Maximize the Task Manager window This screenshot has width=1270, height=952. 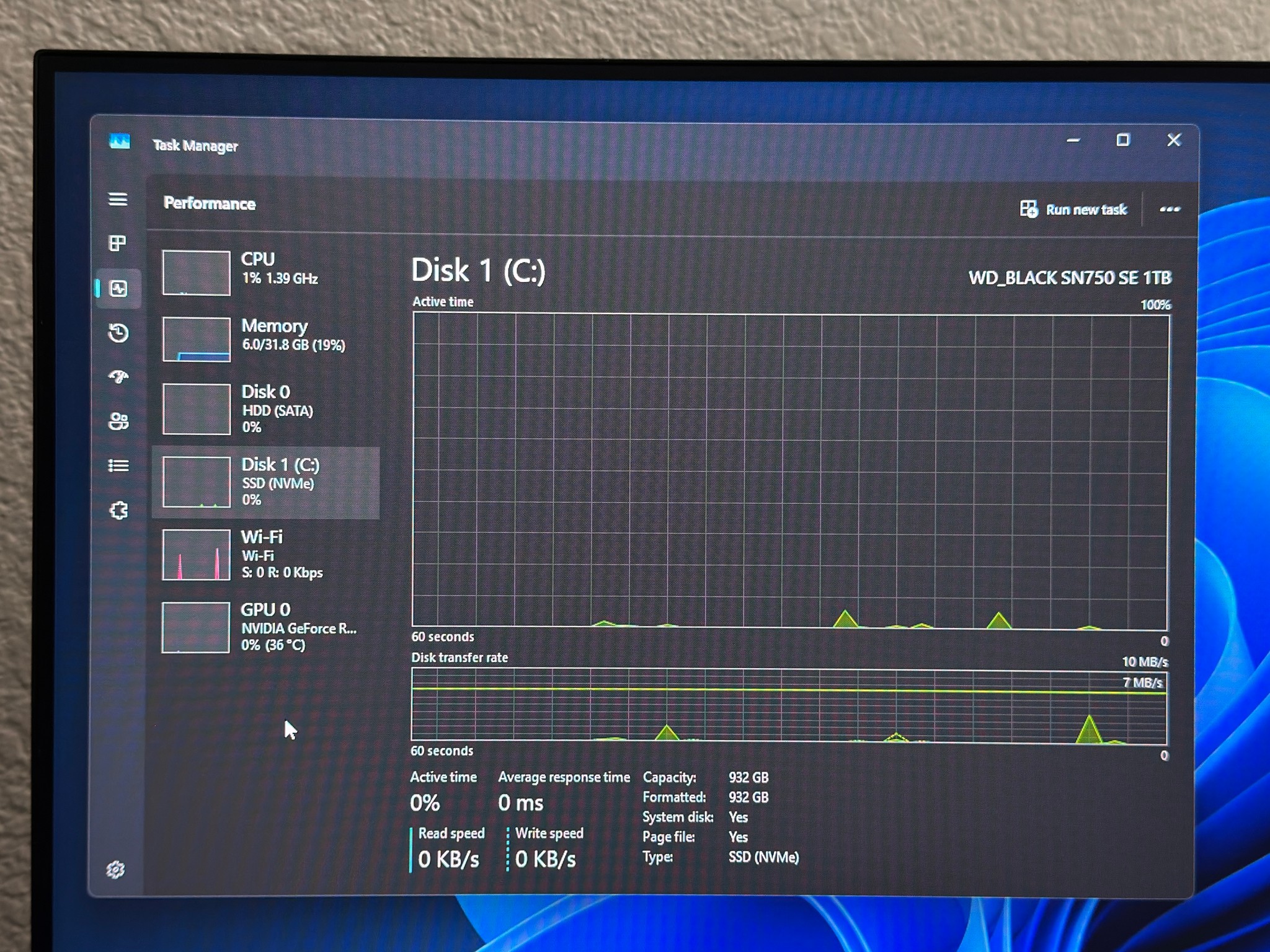click(x=1123, y=140)
